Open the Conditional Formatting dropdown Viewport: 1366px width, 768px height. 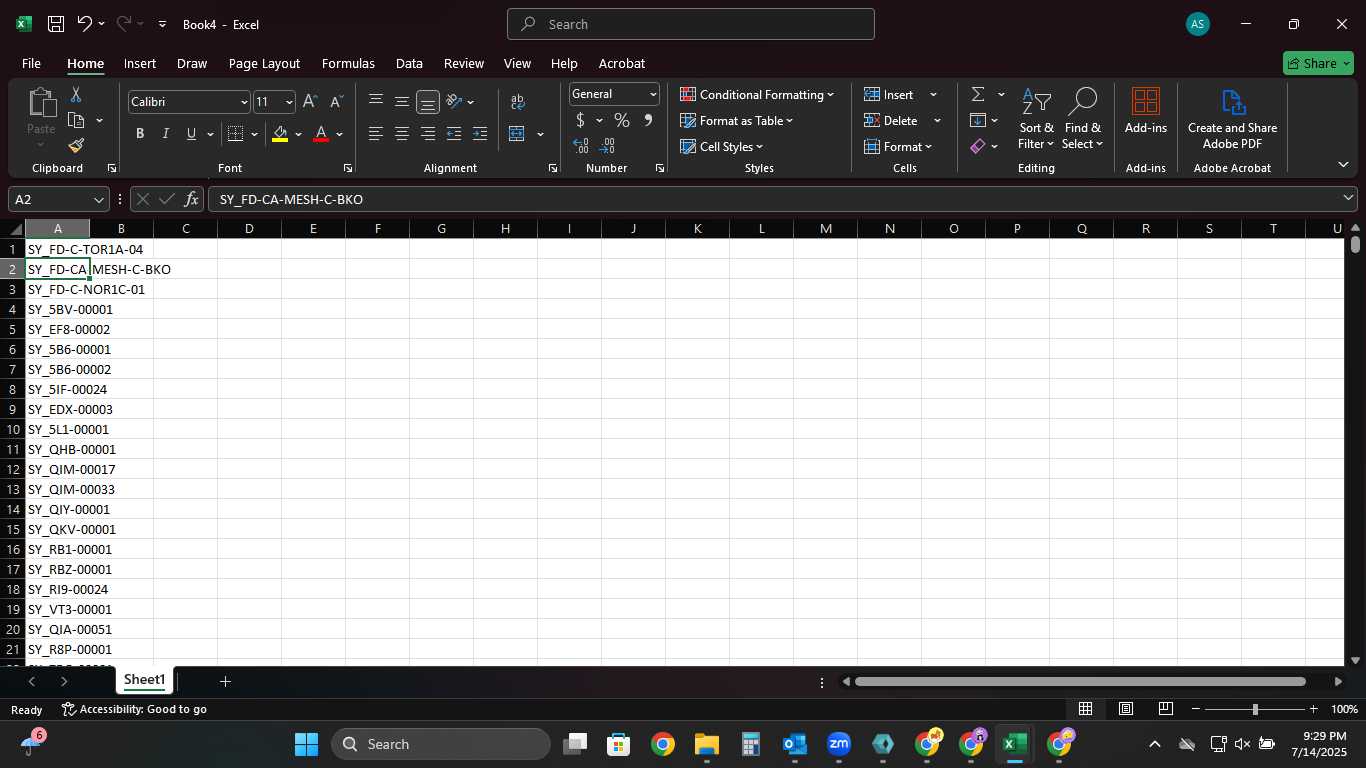point(757,95)
